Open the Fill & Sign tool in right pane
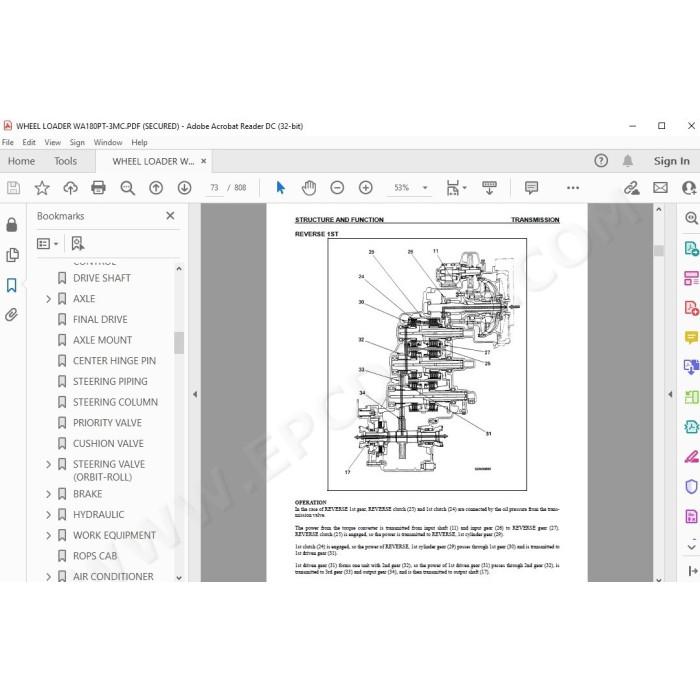700x700 pixels. 691,457
